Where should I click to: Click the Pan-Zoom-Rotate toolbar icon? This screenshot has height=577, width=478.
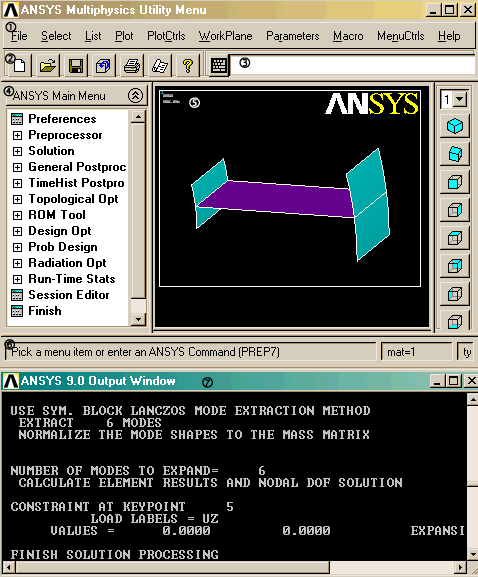103,66
